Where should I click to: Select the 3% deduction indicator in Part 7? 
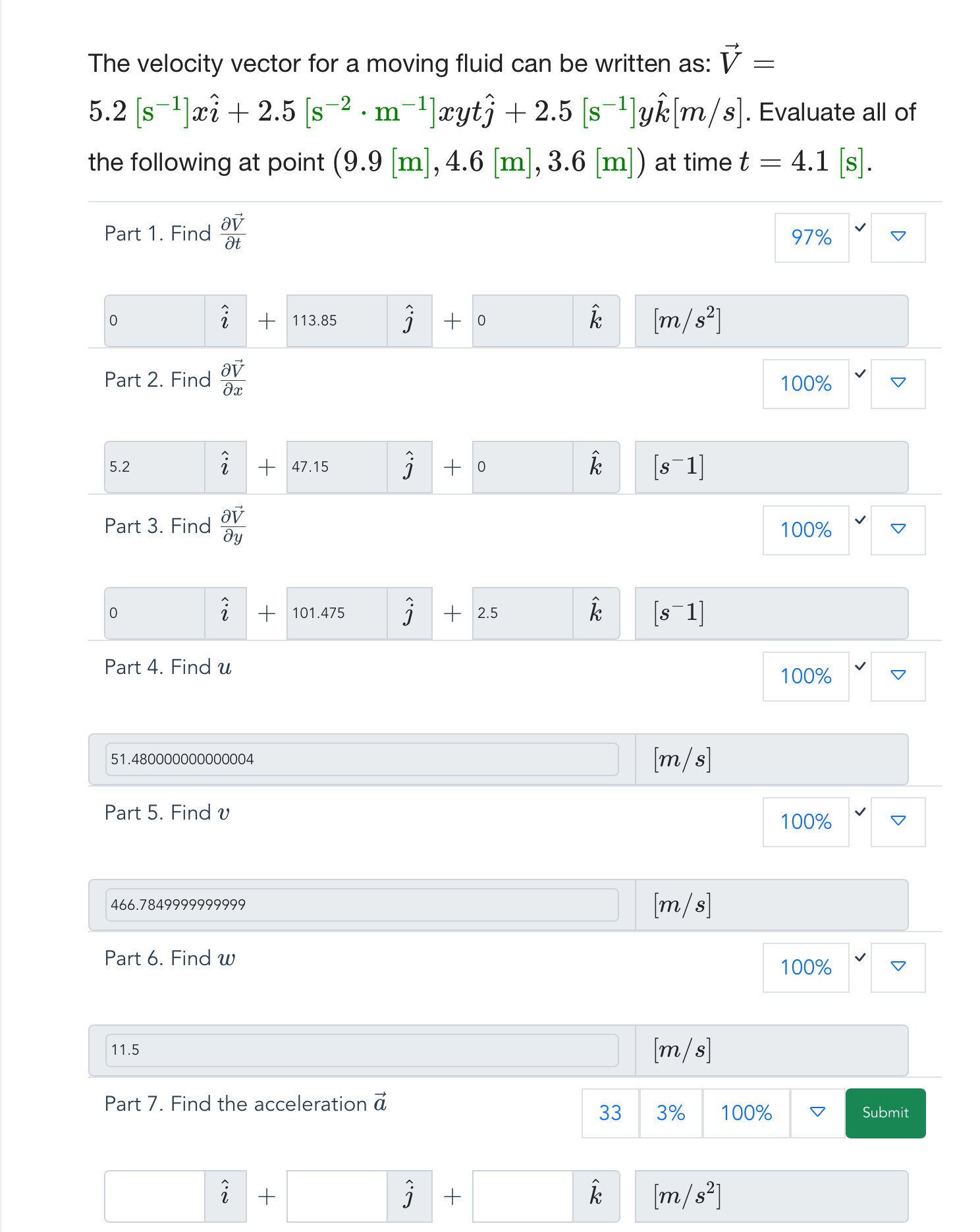(x=670, y=1113)
